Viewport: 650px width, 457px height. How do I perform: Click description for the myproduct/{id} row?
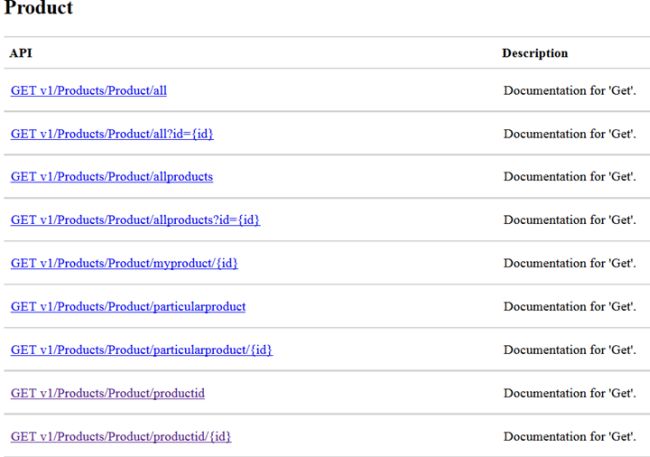[x=569, y=264]
